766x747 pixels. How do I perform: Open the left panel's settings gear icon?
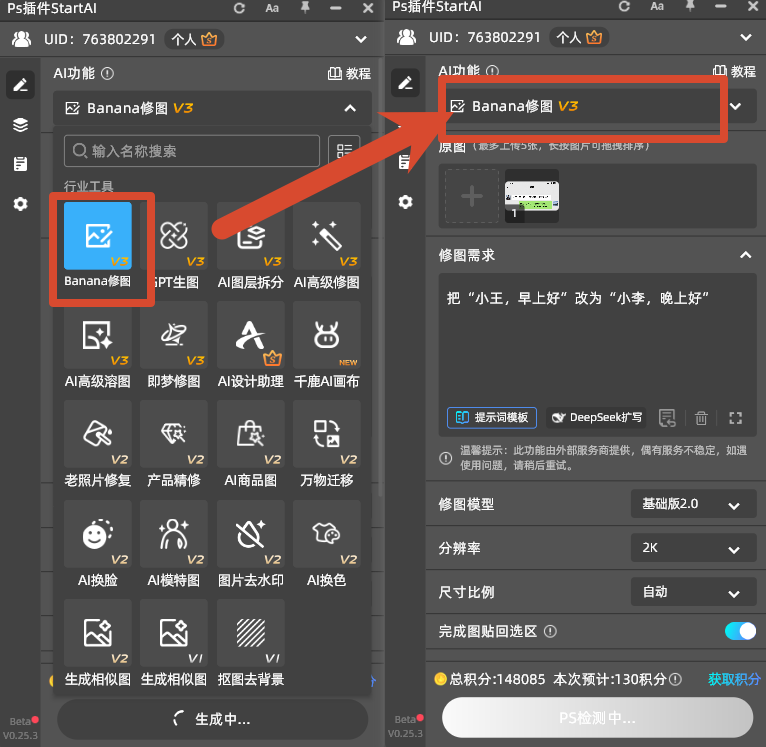point(20,204)
